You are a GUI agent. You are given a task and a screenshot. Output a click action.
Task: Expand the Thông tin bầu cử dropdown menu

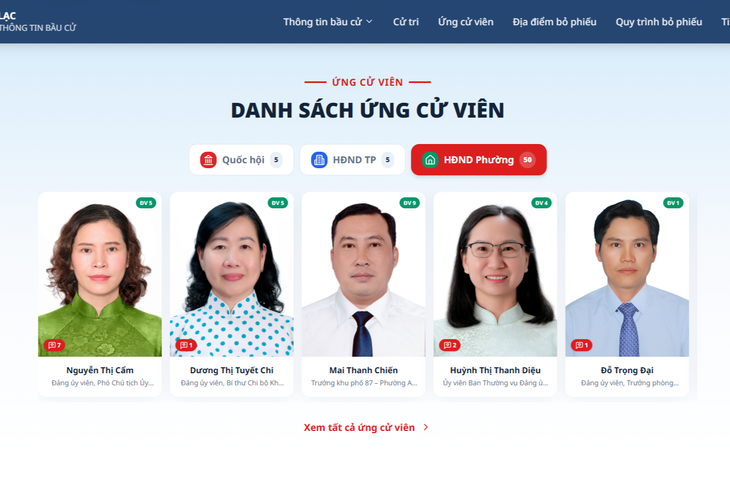pos(328,22)
